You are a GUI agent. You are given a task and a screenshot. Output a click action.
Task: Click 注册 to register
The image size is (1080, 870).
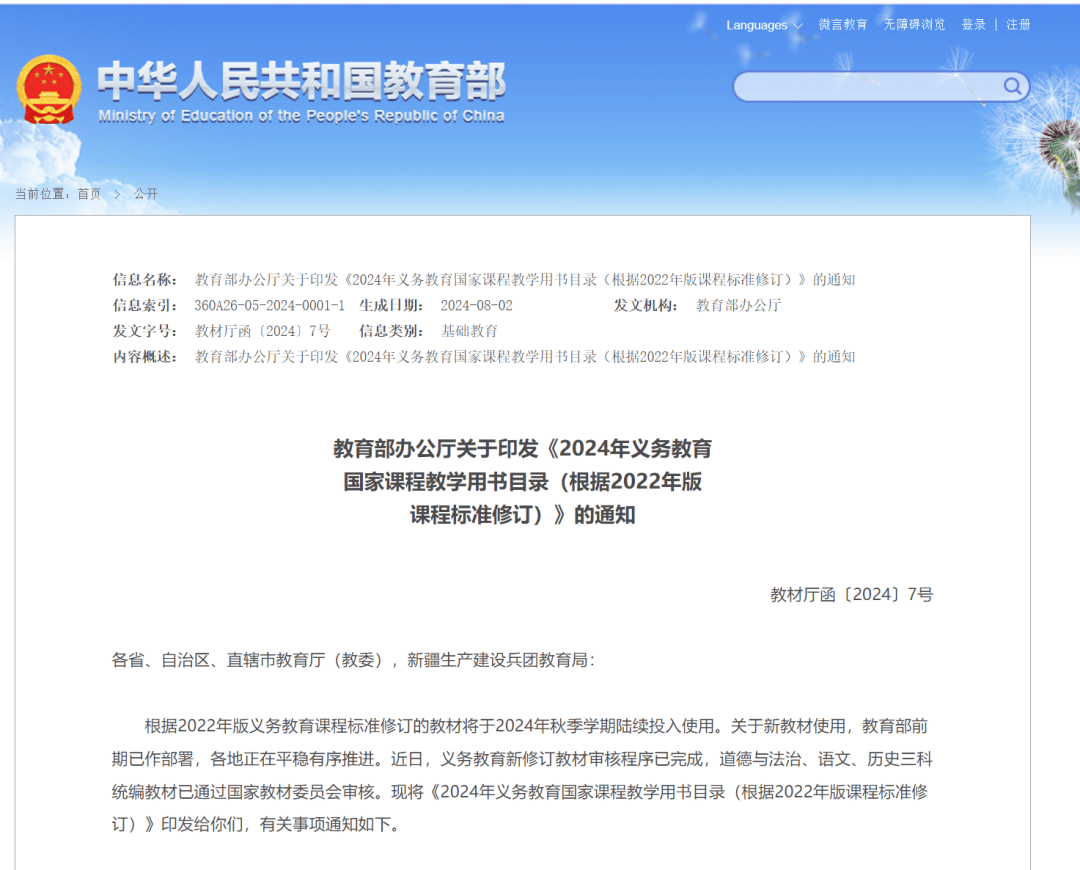[1018, 25]
